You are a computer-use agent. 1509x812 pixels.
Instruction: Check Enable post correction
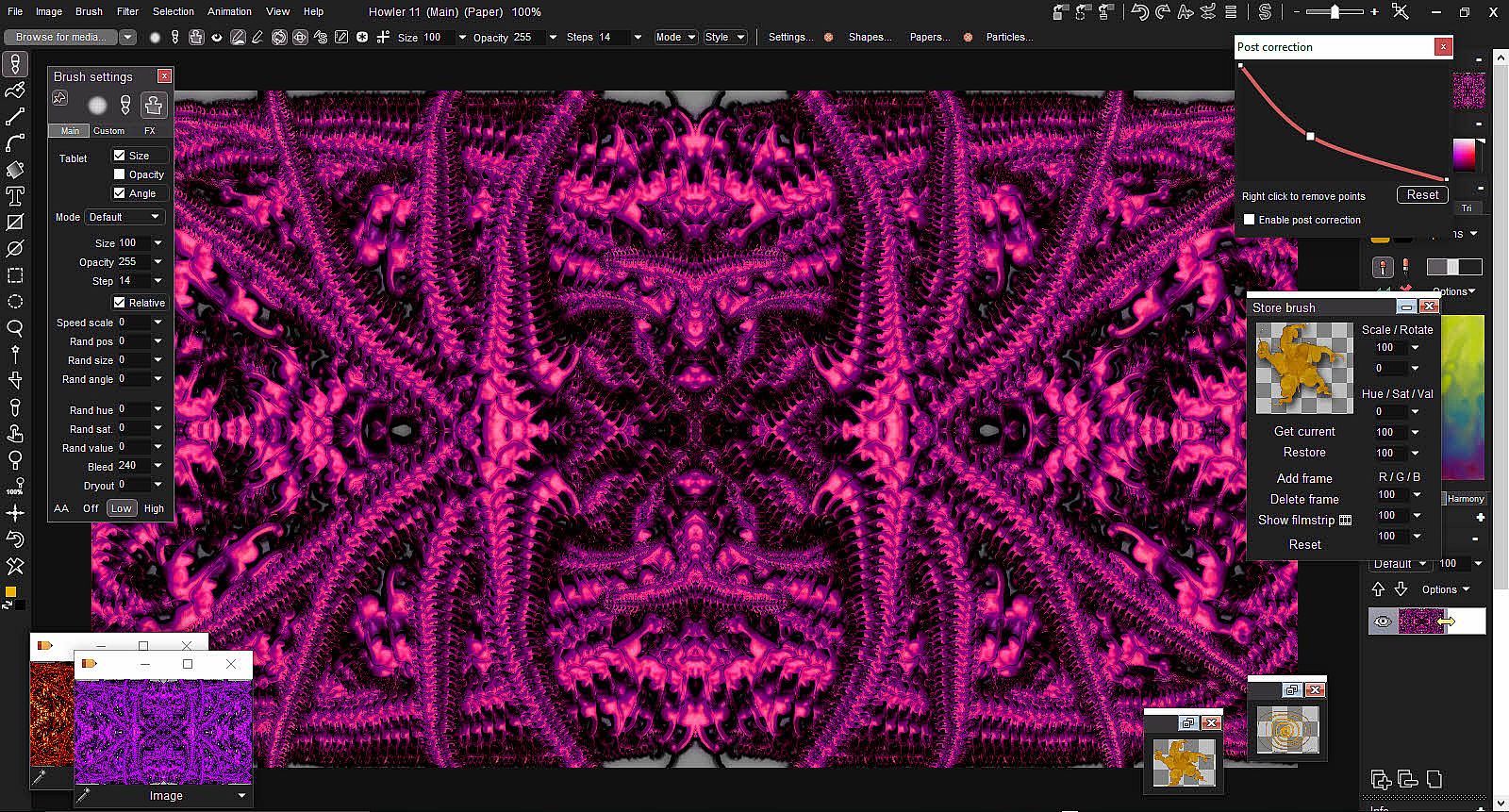1250,220
